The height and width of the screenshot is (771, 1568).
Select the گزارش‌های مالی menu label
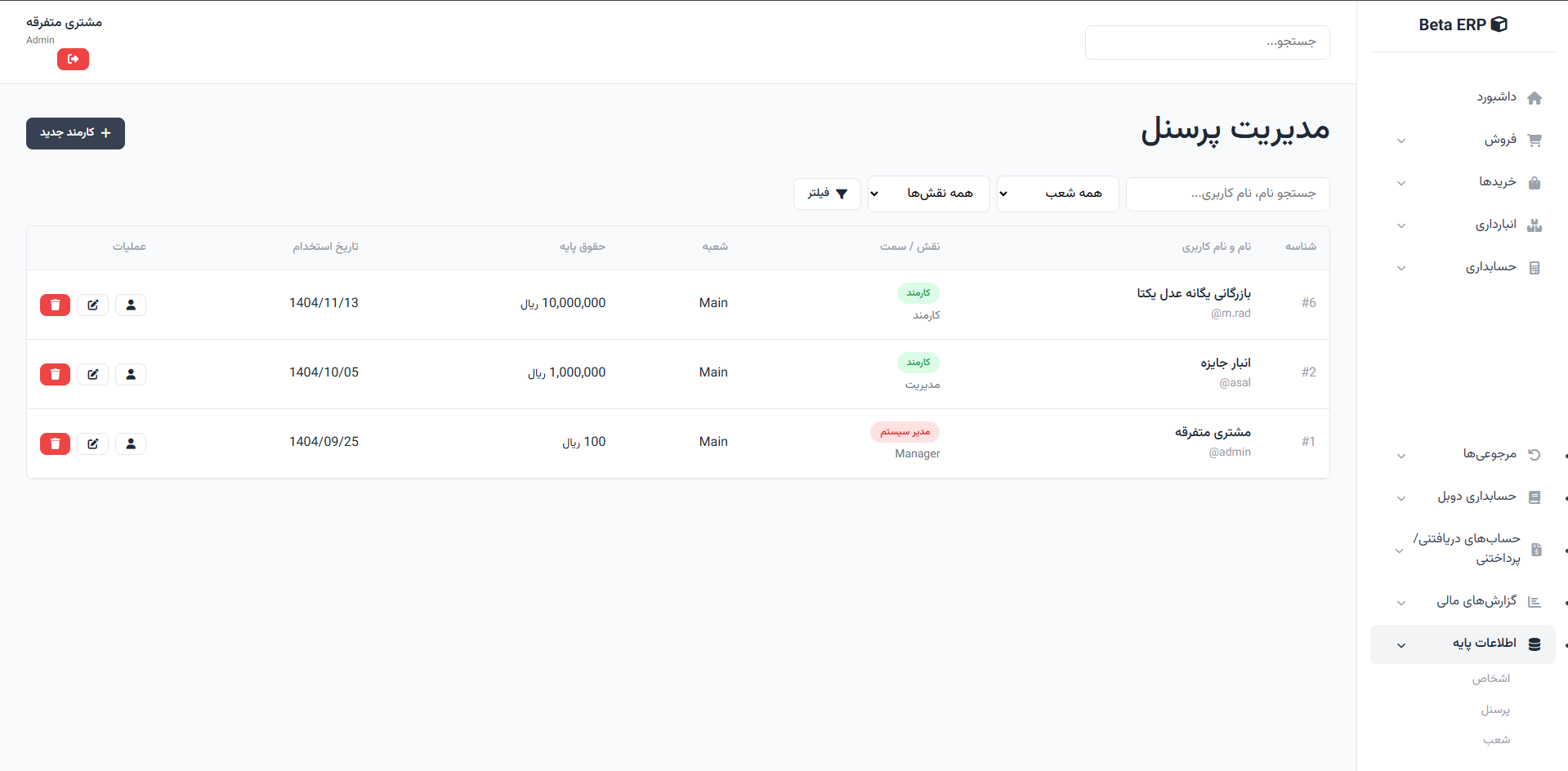(x=1476, y=601)
